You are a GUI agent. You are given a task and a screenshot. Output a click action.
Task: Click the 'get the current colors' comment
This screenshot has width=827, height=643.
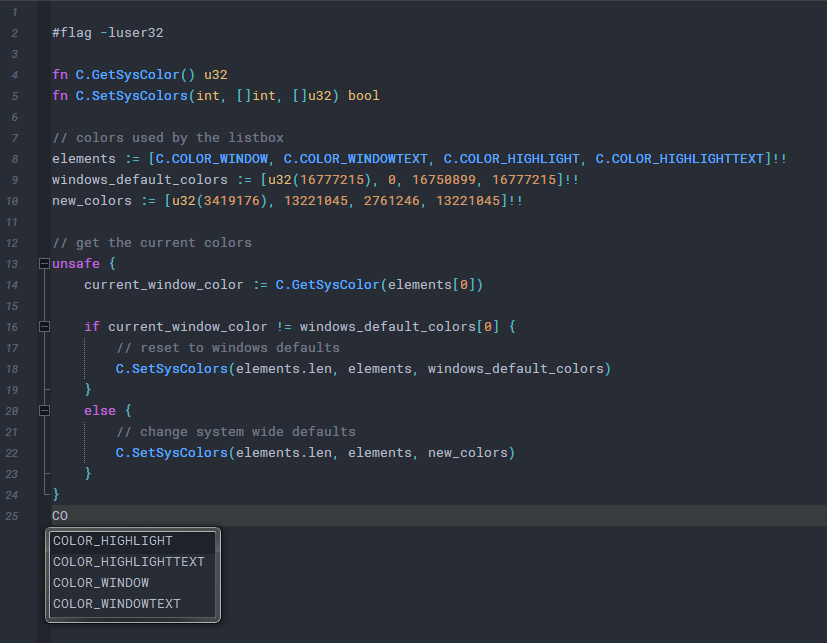pyautogui.click(x=151, y=243)
